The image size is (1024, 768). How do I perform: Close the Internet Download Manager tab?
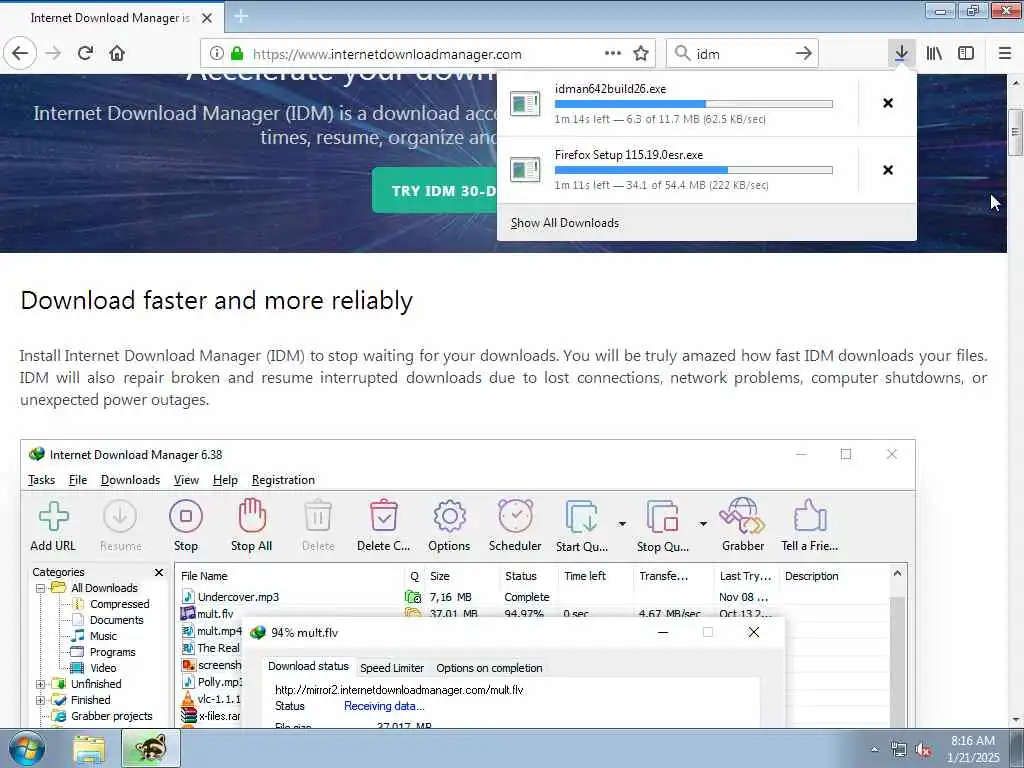tap(207, 18)
